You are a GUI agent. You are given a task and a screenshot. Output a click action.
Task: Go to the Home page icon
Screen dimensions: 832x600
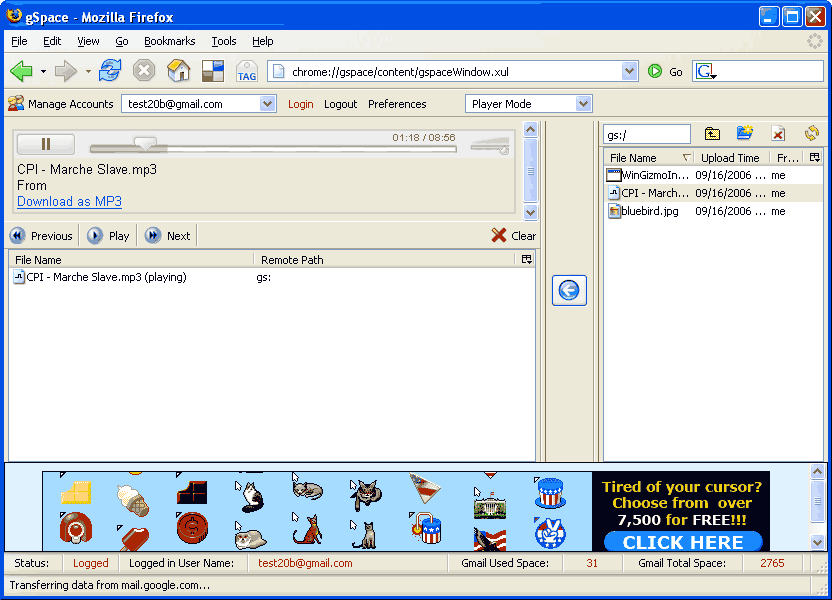[x=179, y=71]
